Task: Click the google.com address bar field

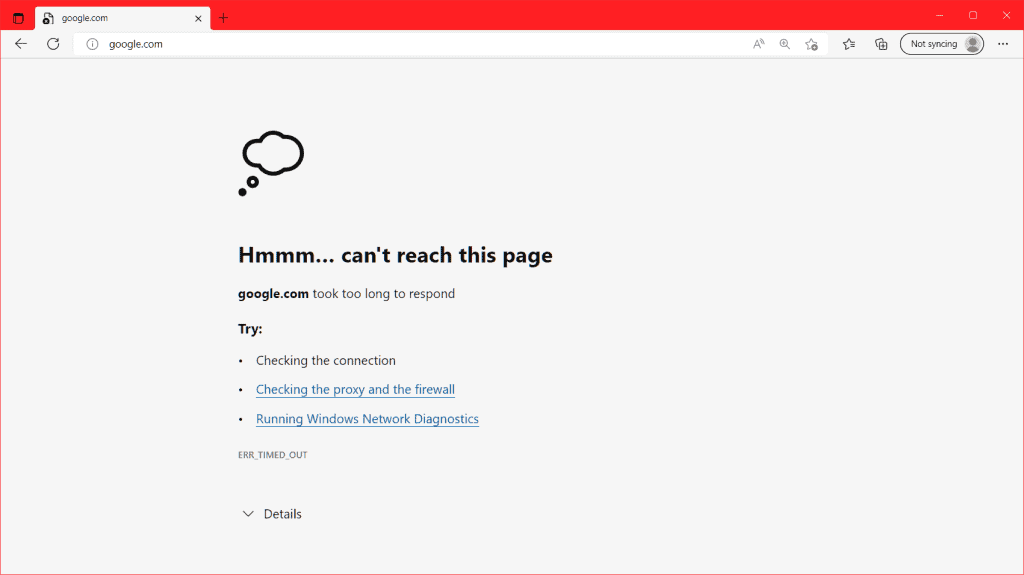Action: click(x=400, y=44)
